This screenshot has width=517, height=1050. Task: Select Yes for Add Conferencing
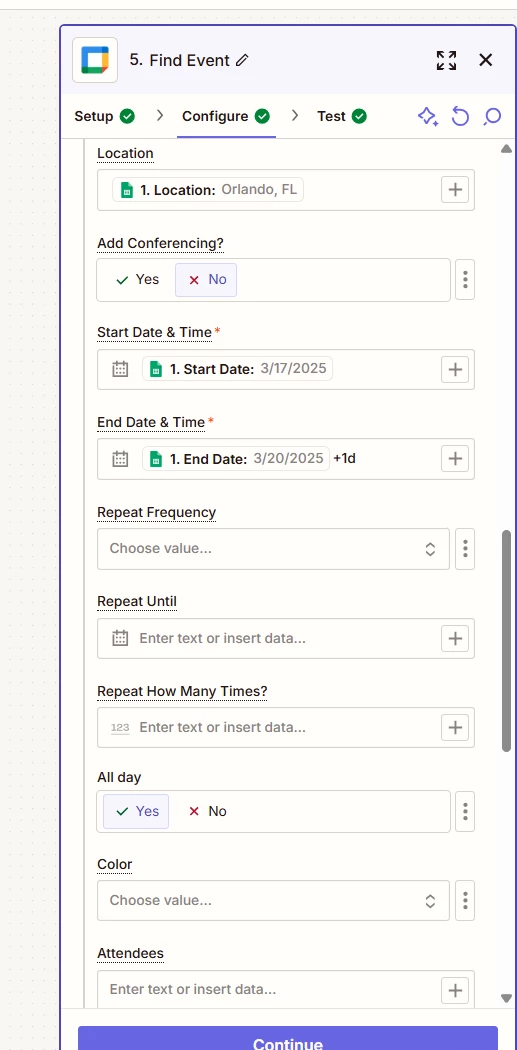tap(137, 279)
